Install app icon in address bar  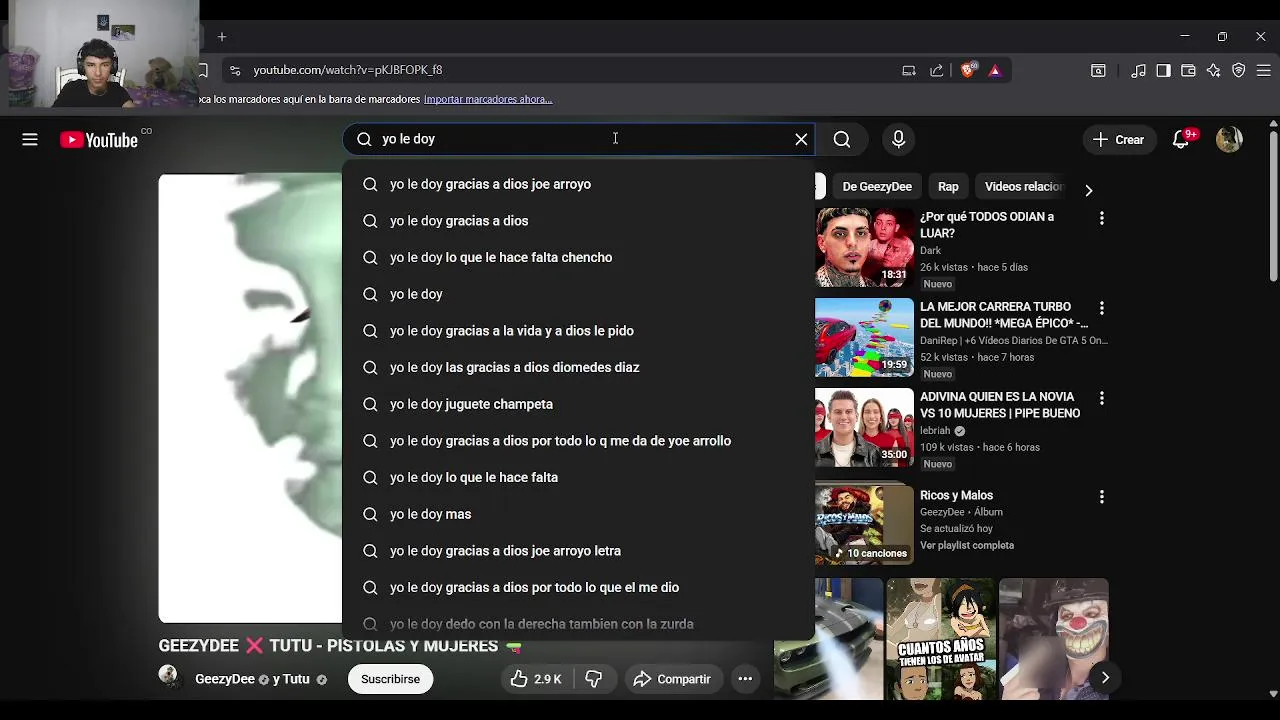(x=908, y=70)
